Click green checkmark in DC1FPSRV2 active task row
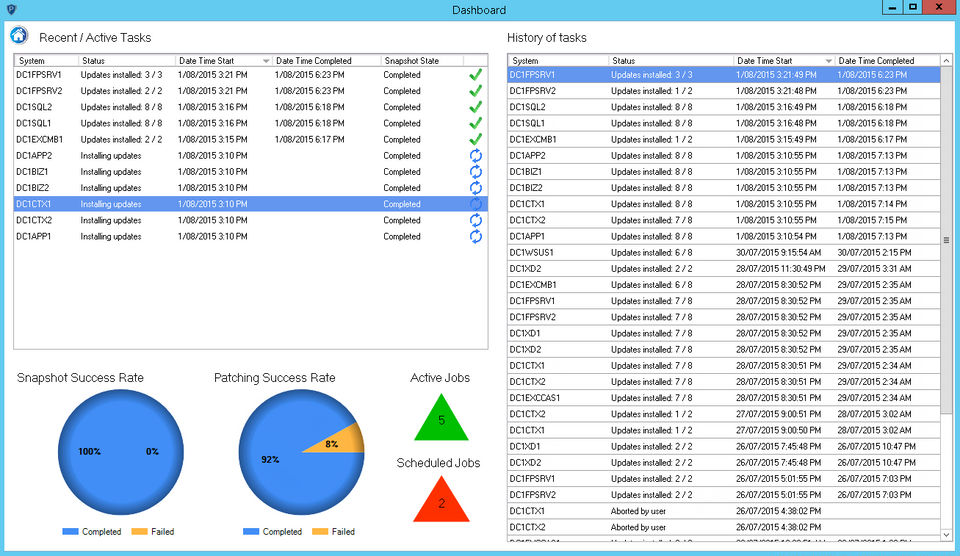This screenshot has width=960, height=556. pyautogui.click(x=475, y=91)
